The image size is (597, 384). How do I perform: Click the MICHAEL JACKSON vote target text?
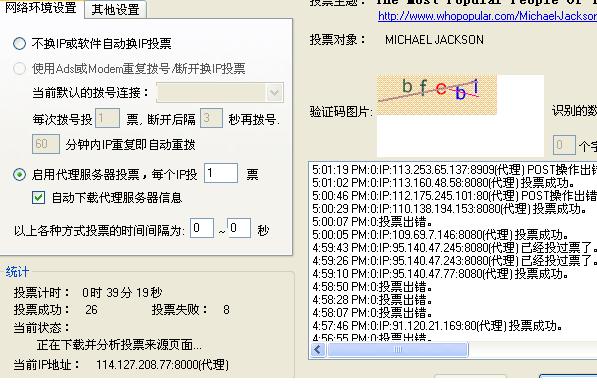click(x=434, y=40)
